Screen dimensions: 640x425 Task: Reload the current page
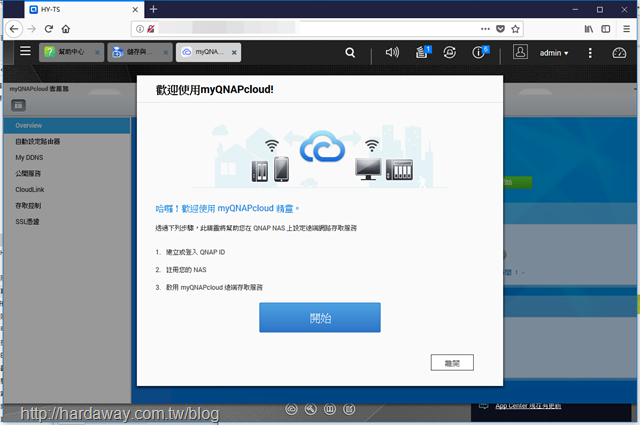(49, 29)
